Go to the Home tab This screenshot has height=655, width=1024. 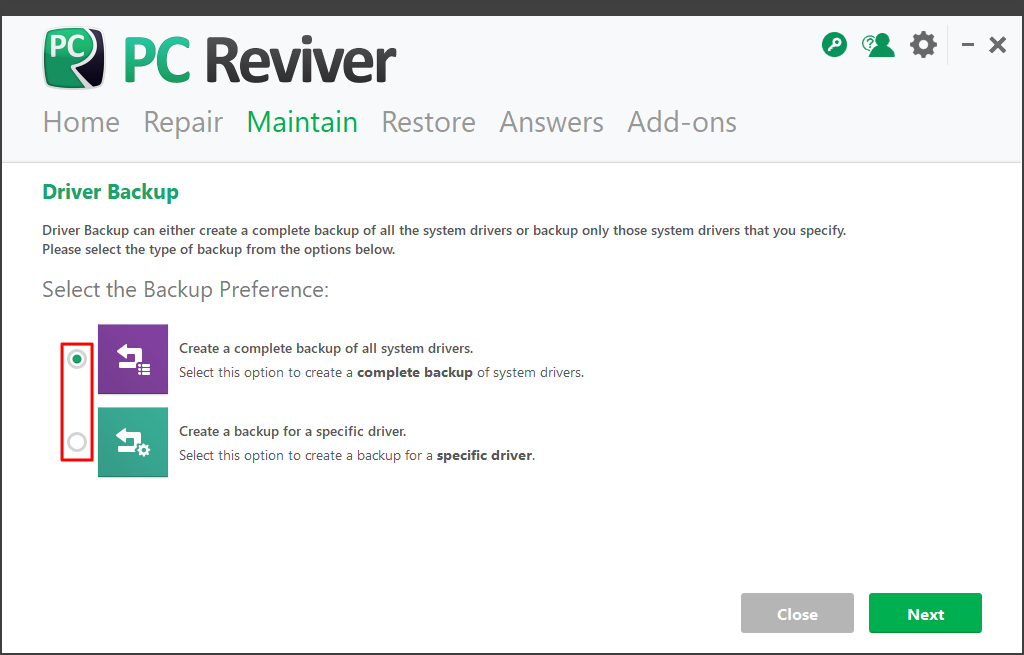81,122
